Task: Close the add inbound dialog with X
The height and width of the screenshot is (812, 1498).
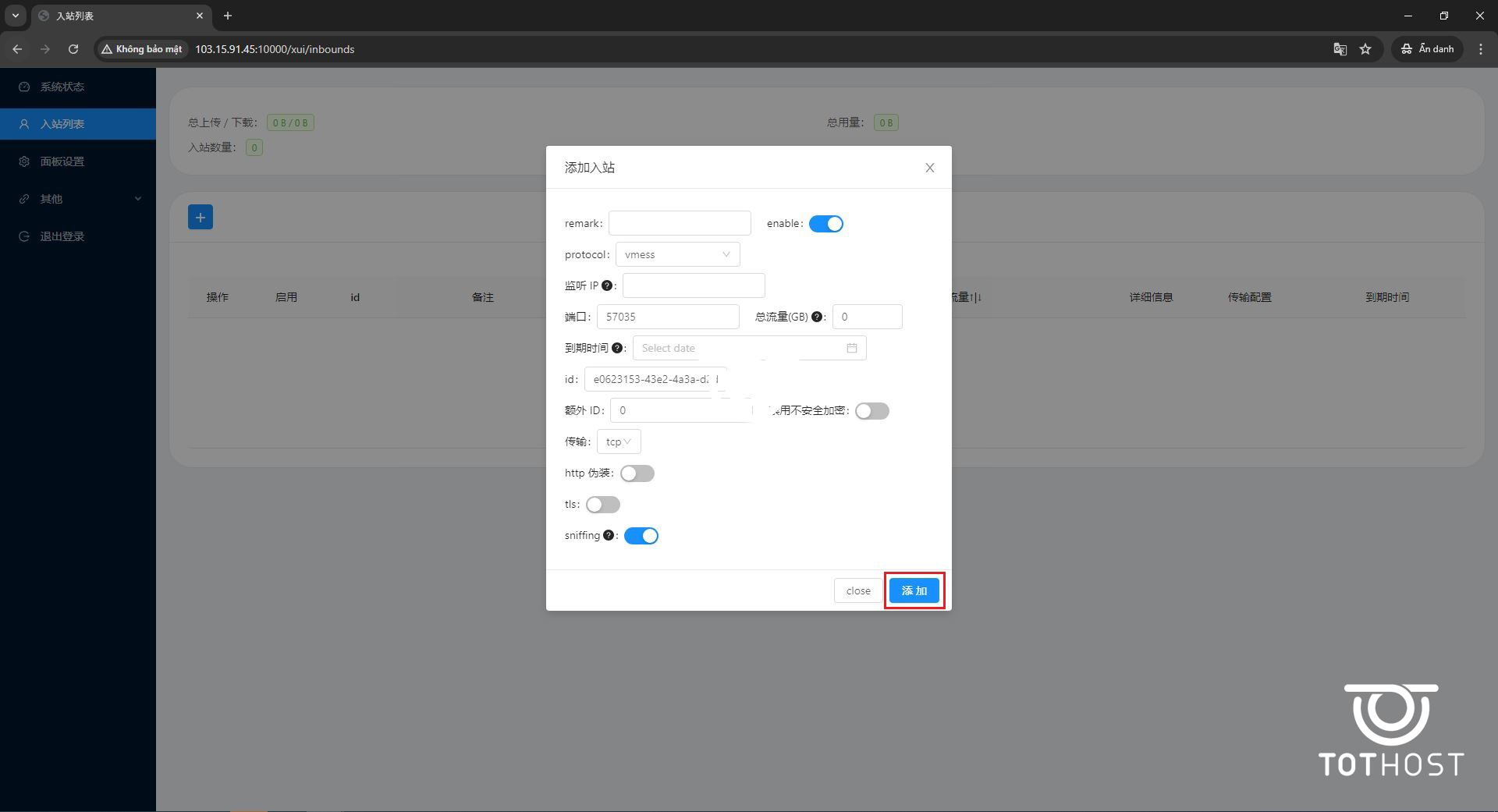Action: [929, 168]
